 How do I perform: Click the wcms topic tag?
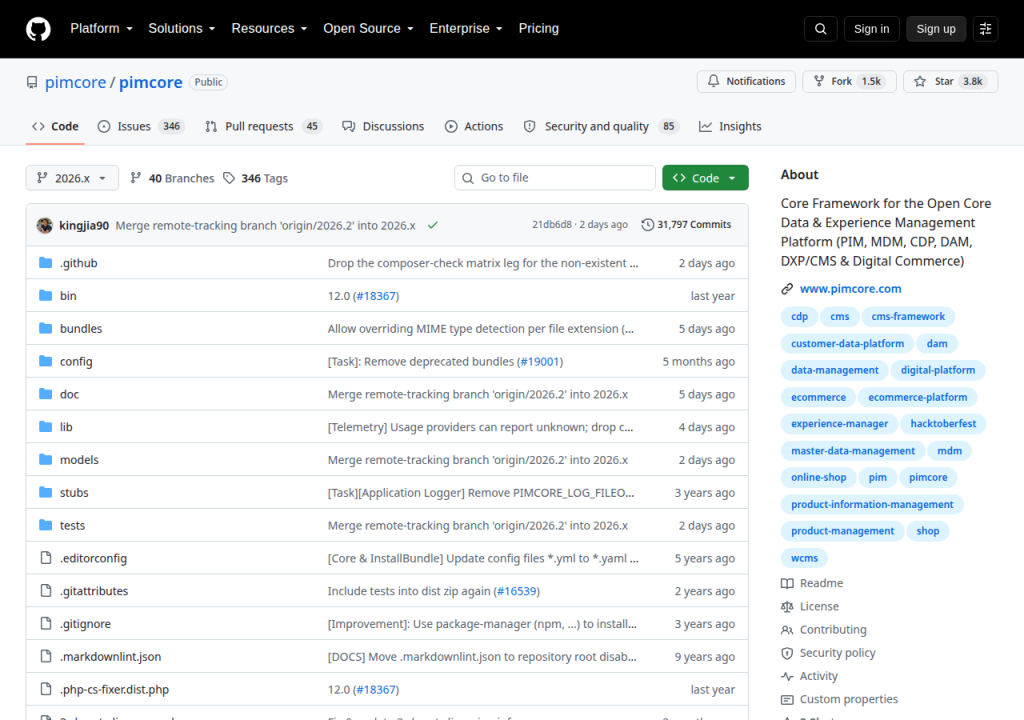(x=804, y=558)
